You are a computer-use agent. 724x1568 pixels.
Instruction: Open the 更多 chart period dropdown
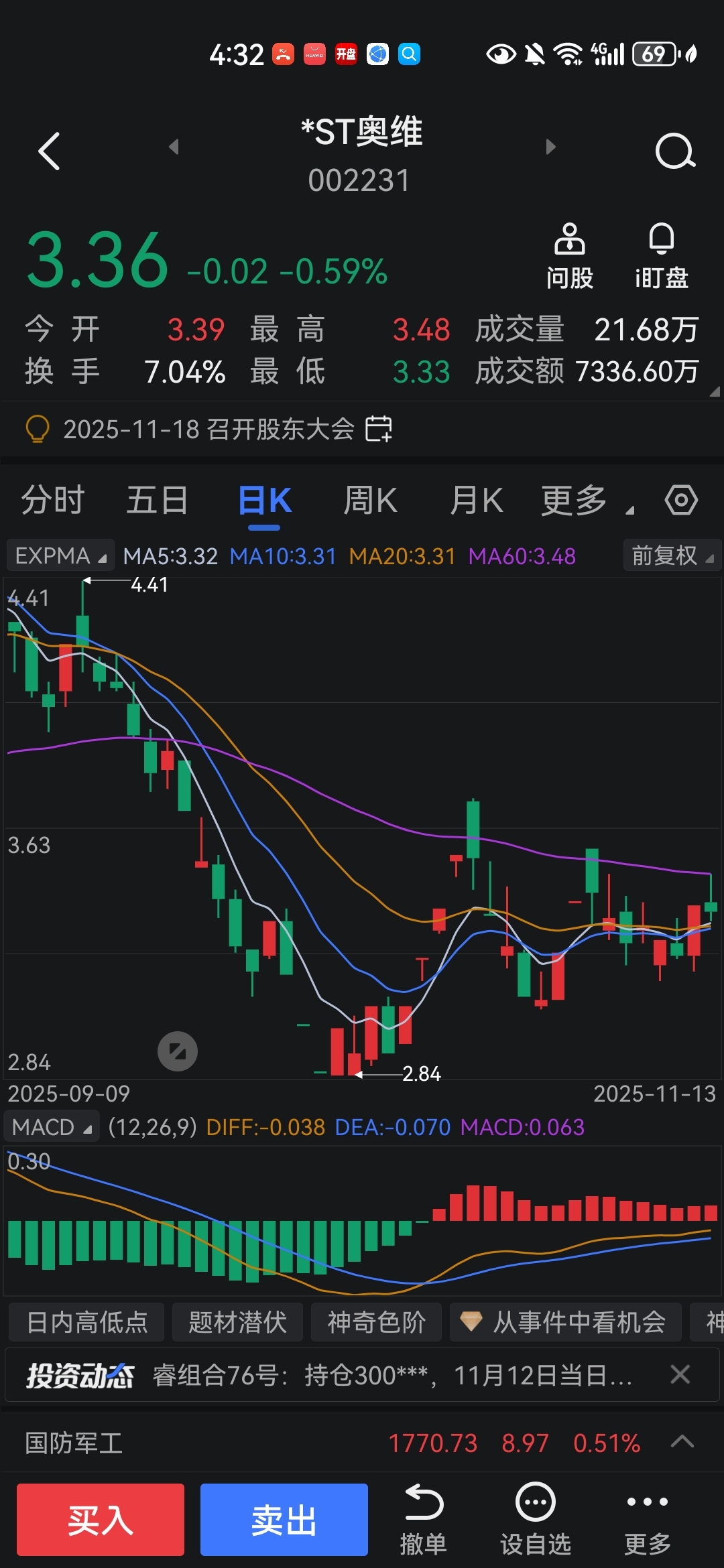[587, 501]
